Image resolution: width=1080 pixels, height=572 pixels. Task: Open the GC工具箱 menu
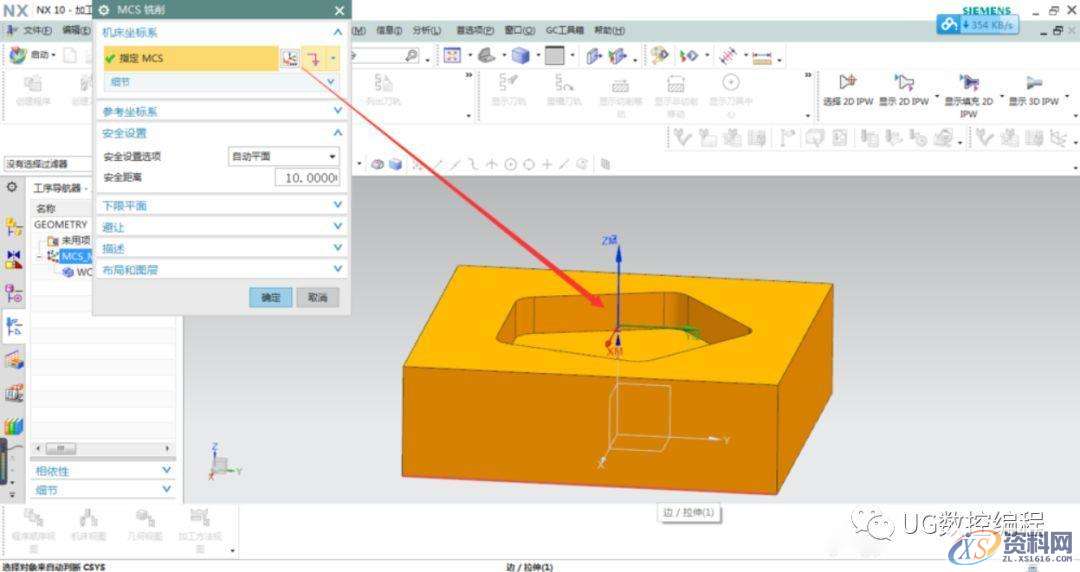[566, 30]
